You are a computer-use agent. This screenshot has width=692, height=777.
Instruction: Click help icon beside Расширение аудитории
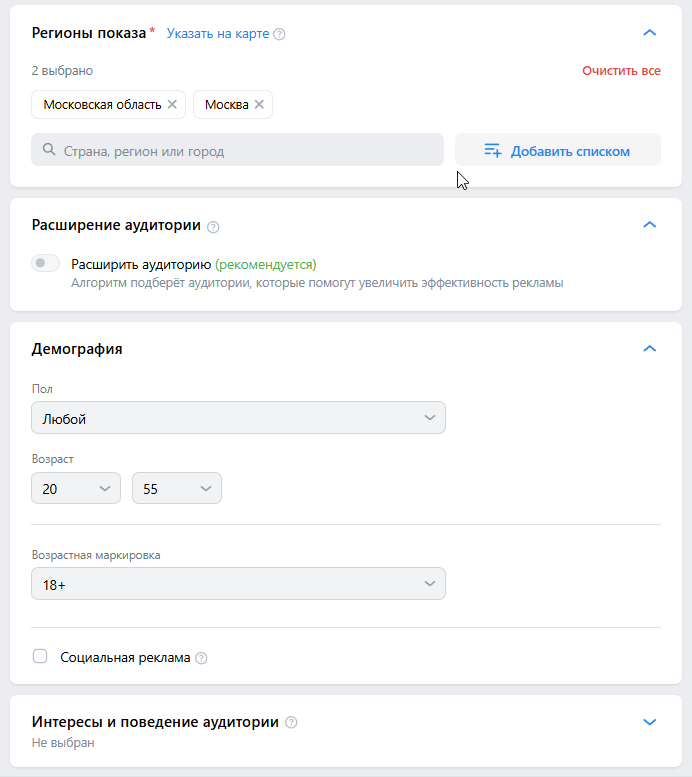(213, 227)
